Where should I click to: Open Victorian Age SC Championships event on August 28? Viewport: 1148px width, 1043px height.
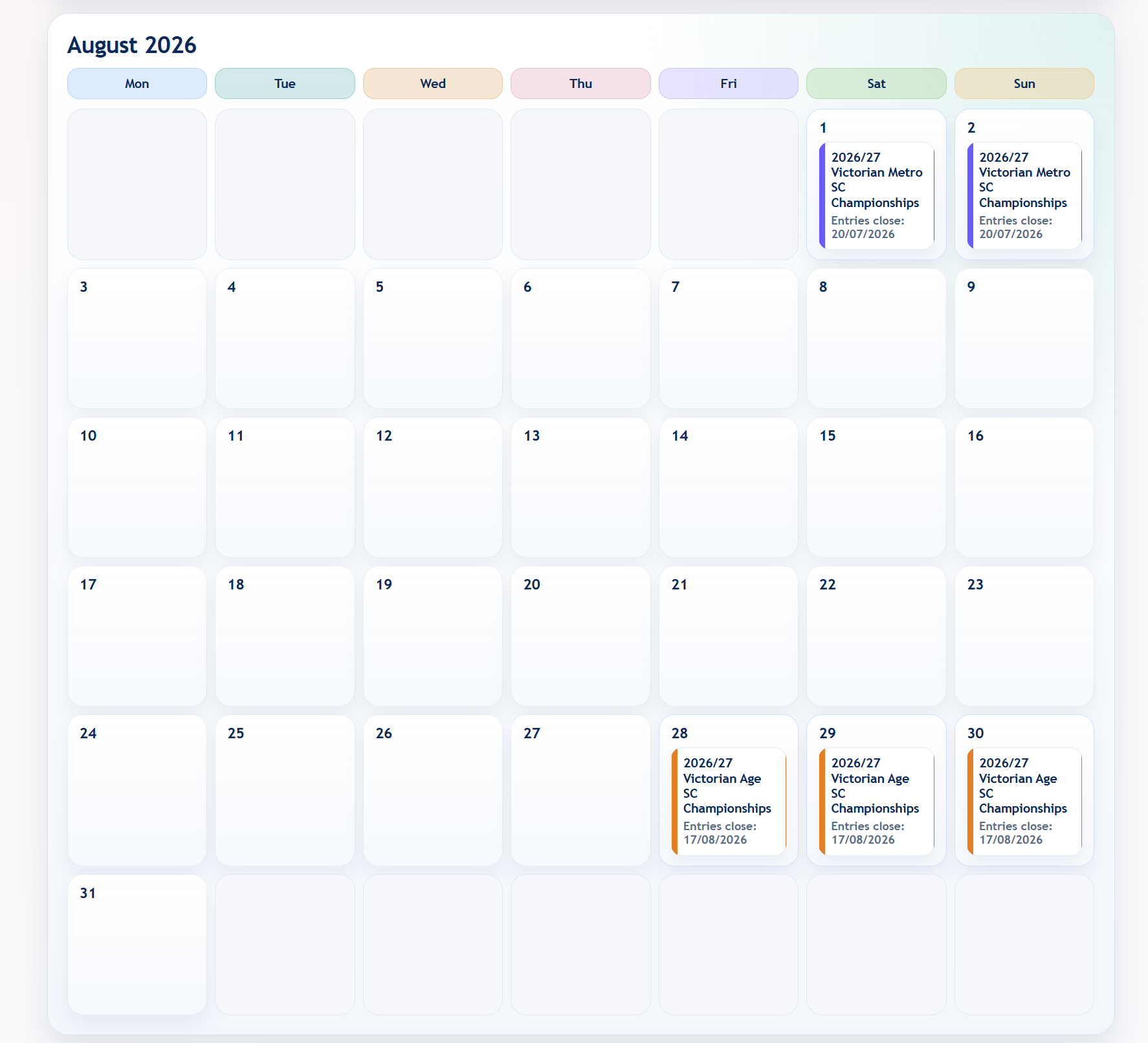[x=729, y=801]
